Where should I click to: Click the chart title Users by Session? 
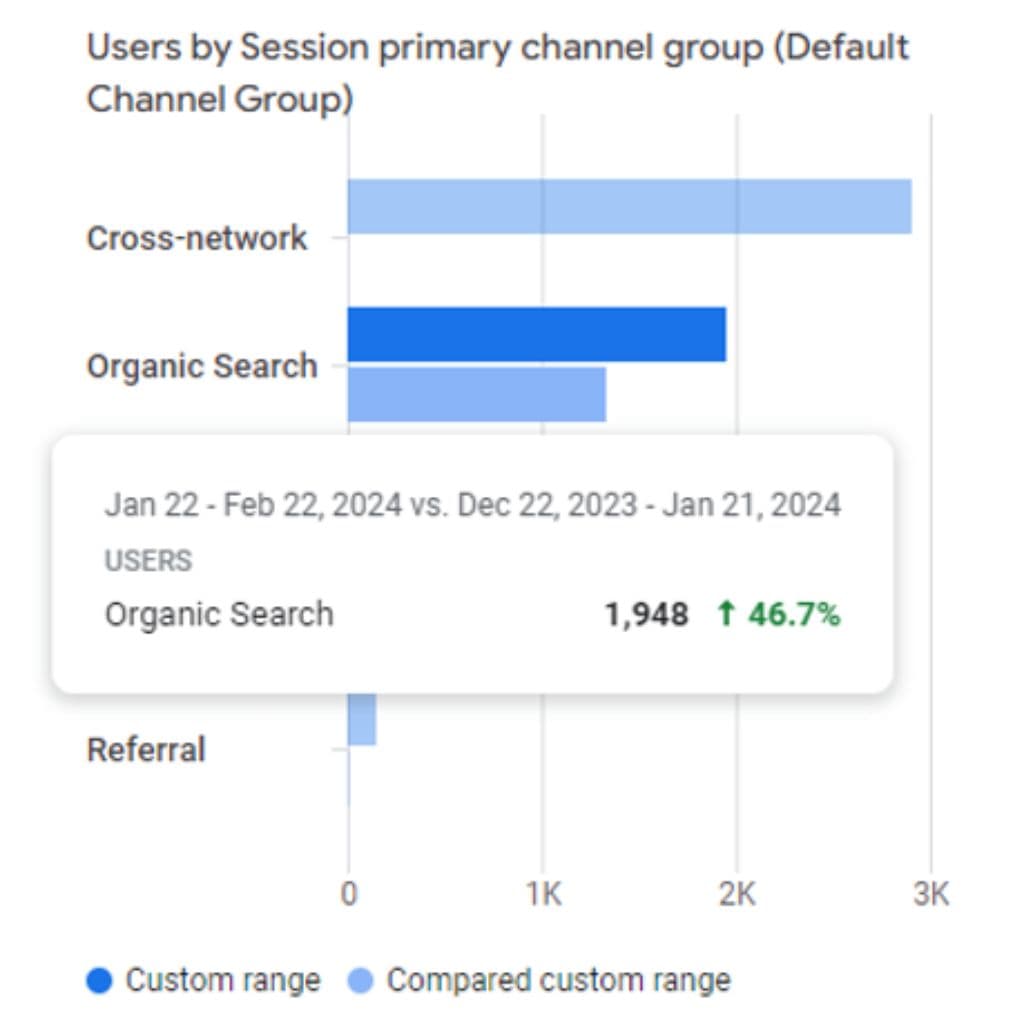(498, 73)
